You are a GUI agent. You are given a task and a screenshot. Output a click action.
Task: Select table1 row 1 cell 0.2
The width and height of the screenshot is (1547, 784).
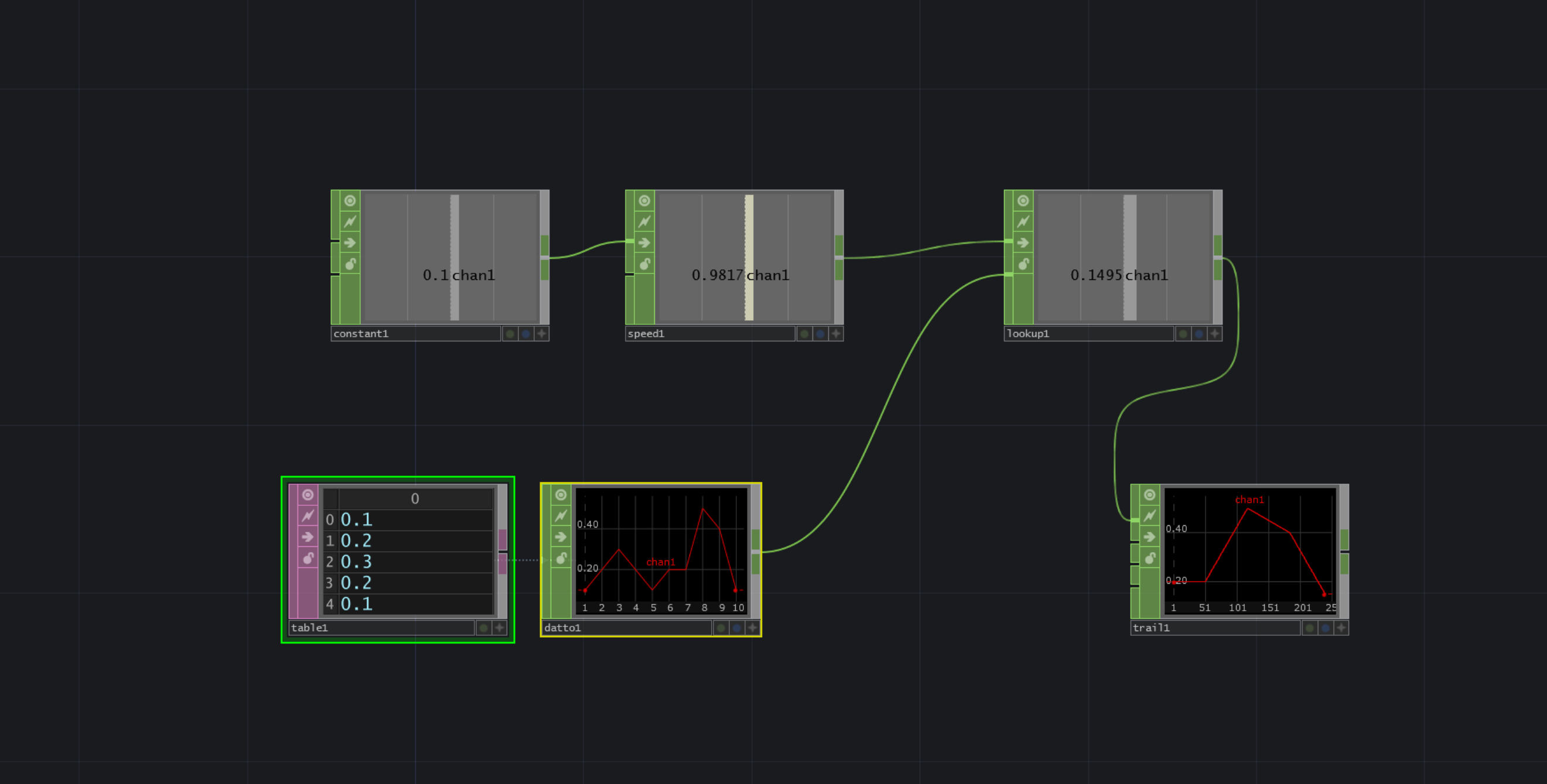pos(415,541)
